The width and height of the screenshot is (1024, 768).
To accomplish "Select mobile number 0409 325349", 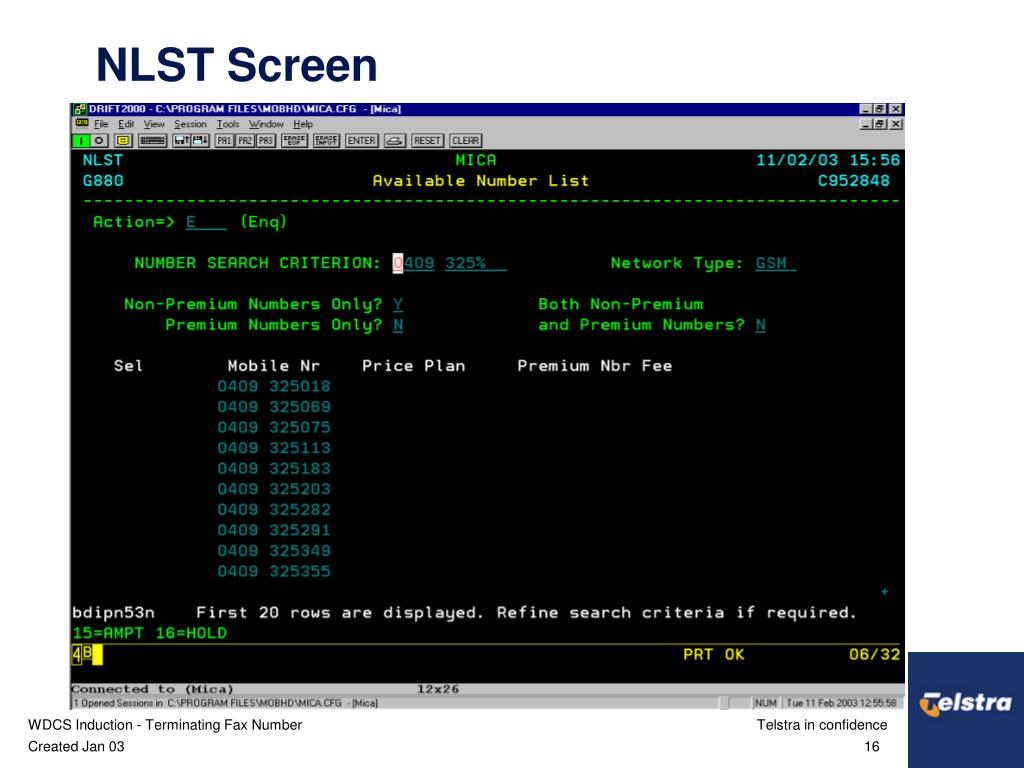I will coord(274,551).
